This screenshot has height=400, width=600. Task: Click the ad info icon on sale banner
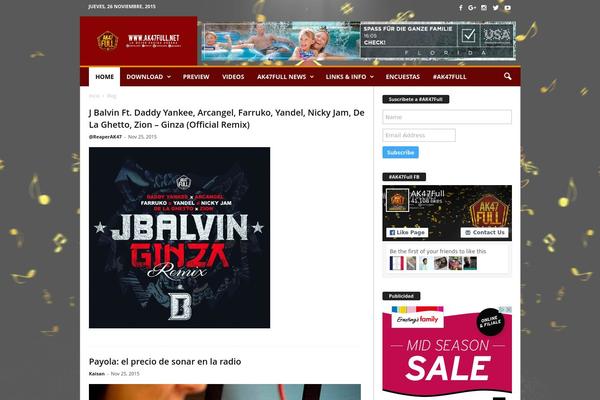[501, 309]
